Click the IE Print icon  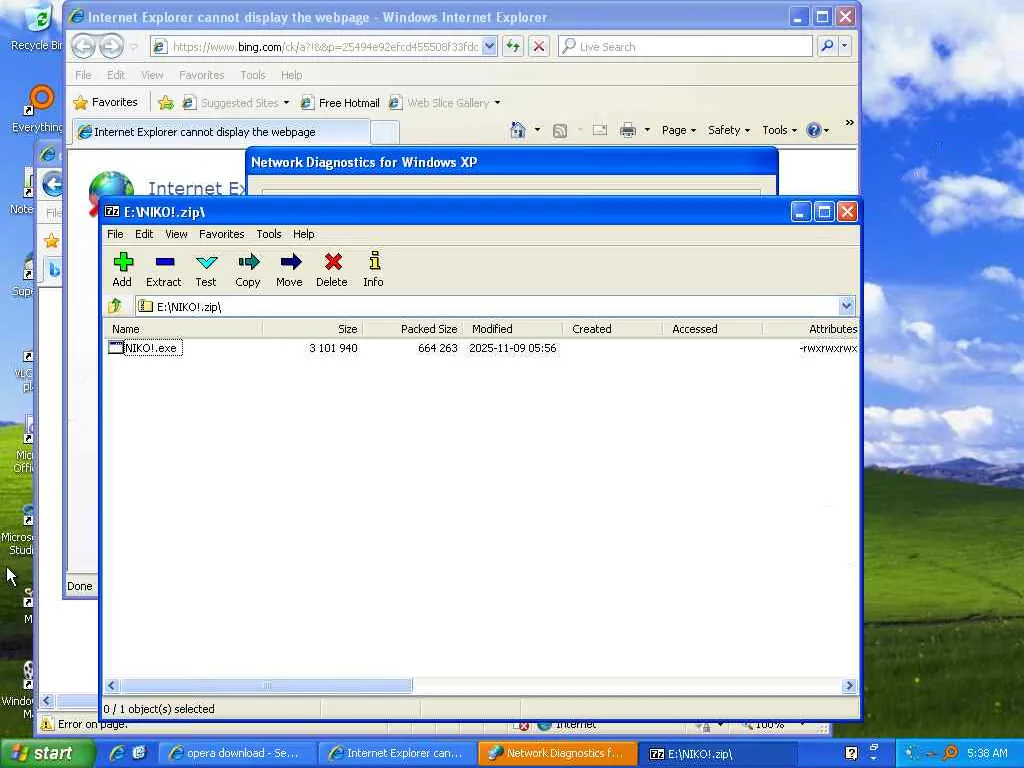point(628,130)
